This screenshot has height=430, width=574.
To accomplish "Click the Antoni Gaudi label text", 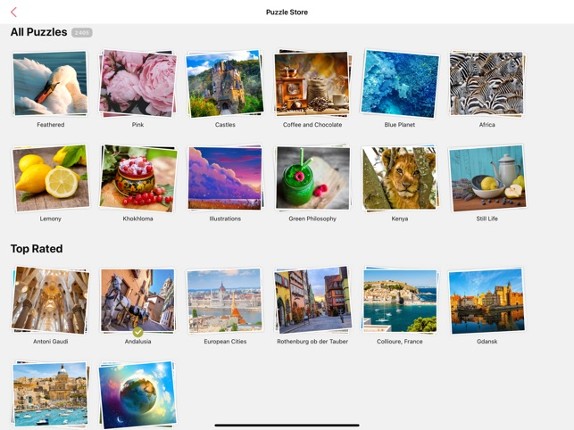I will tap(51, 341).
